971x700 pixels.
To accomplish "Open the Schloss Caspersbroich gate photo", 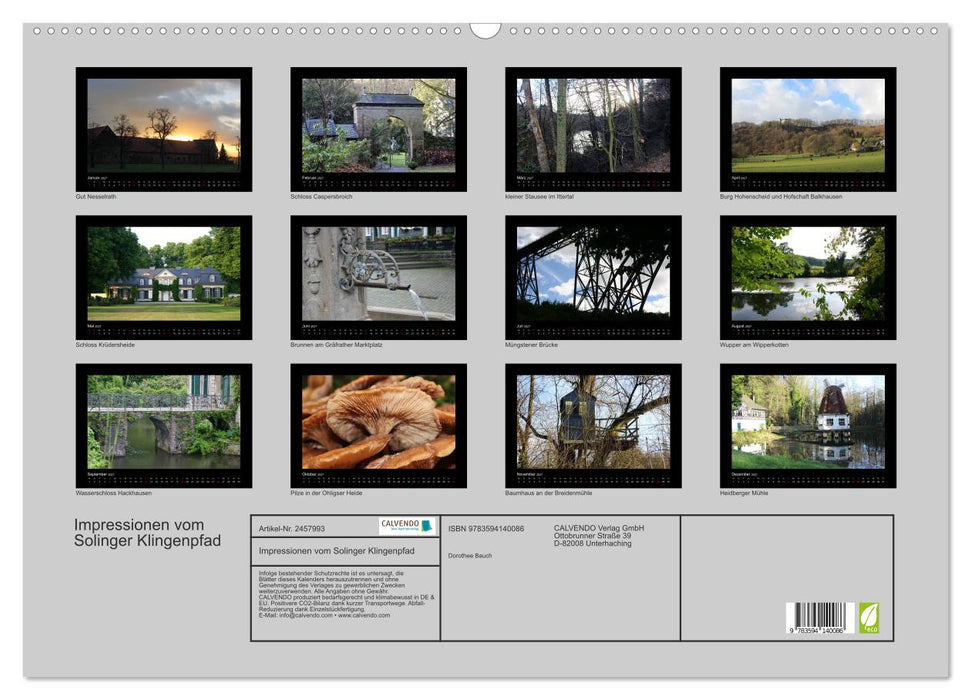I will 378,129.
